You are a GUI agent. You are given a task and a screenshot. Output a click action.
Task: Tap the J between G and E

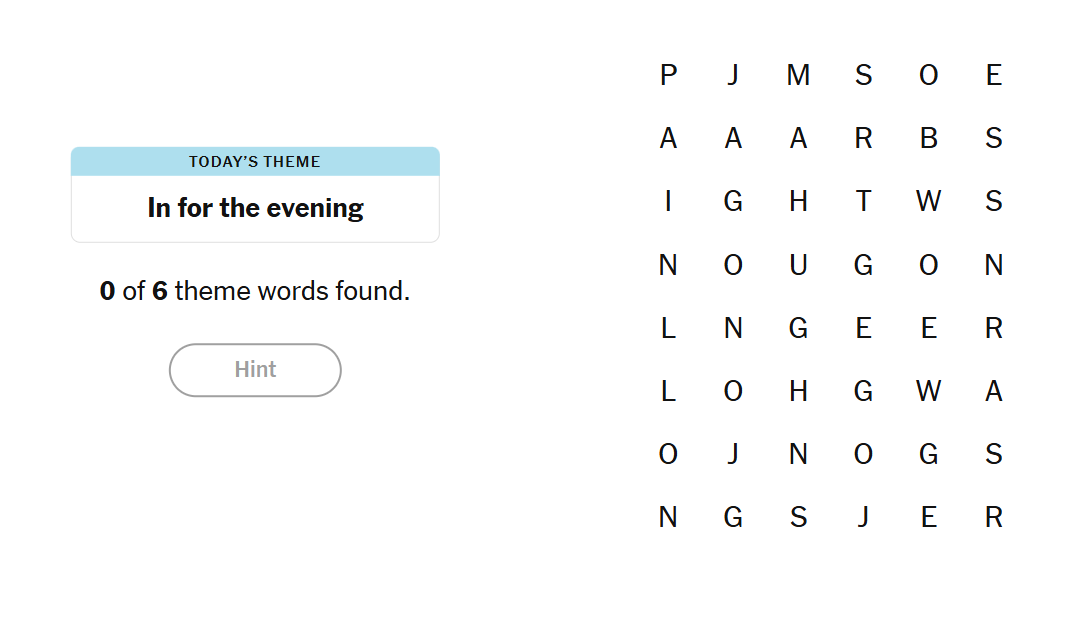pos(863,517)
